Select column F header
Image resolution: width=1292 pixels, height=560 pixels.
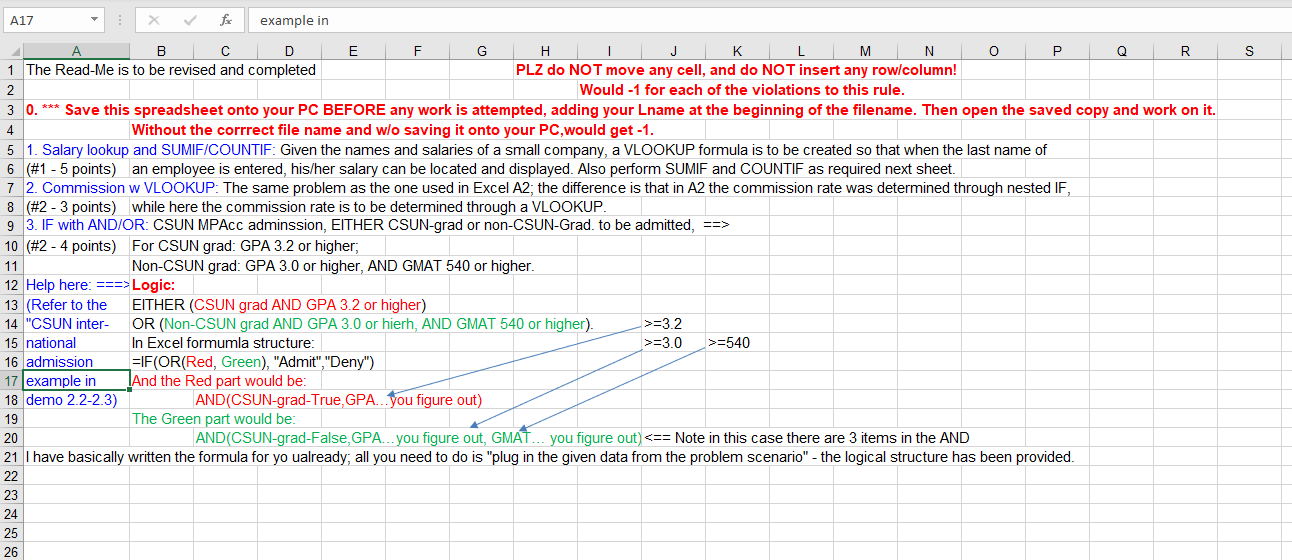(418, 51)
